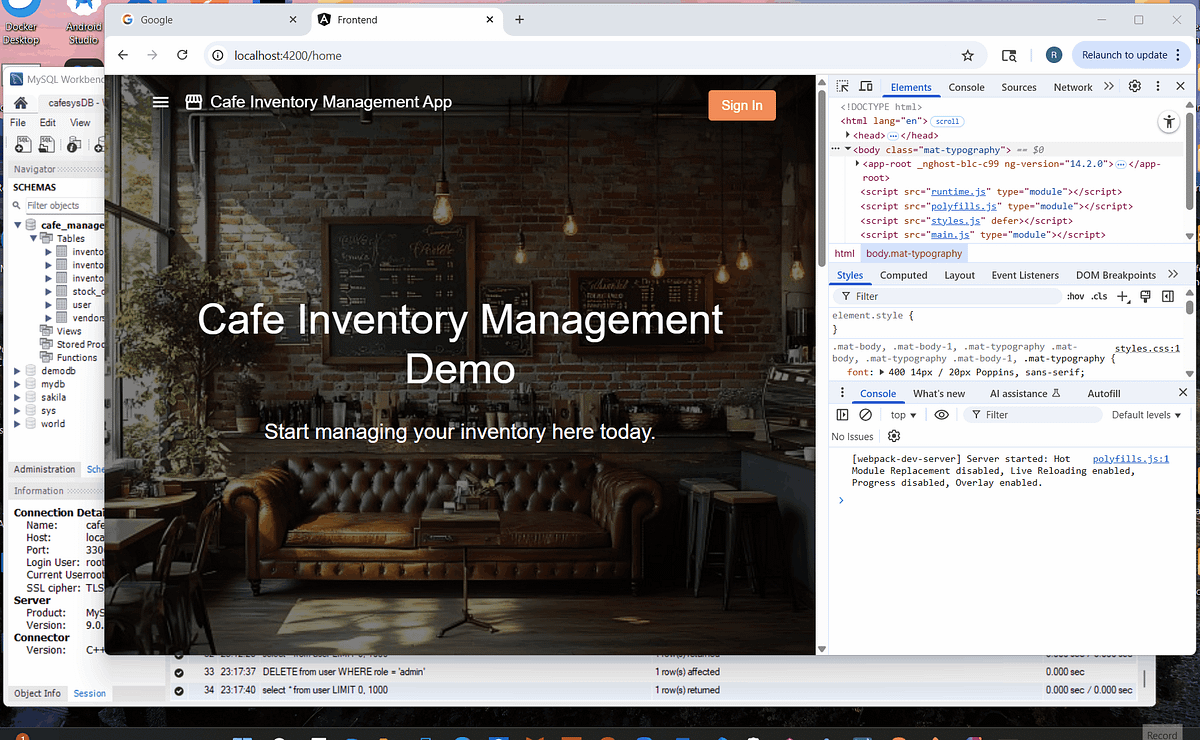This screenshot has width=1200, height=740.
Task: Open a new SQL tab in MySQL Workbench
Action: (22, 144)
